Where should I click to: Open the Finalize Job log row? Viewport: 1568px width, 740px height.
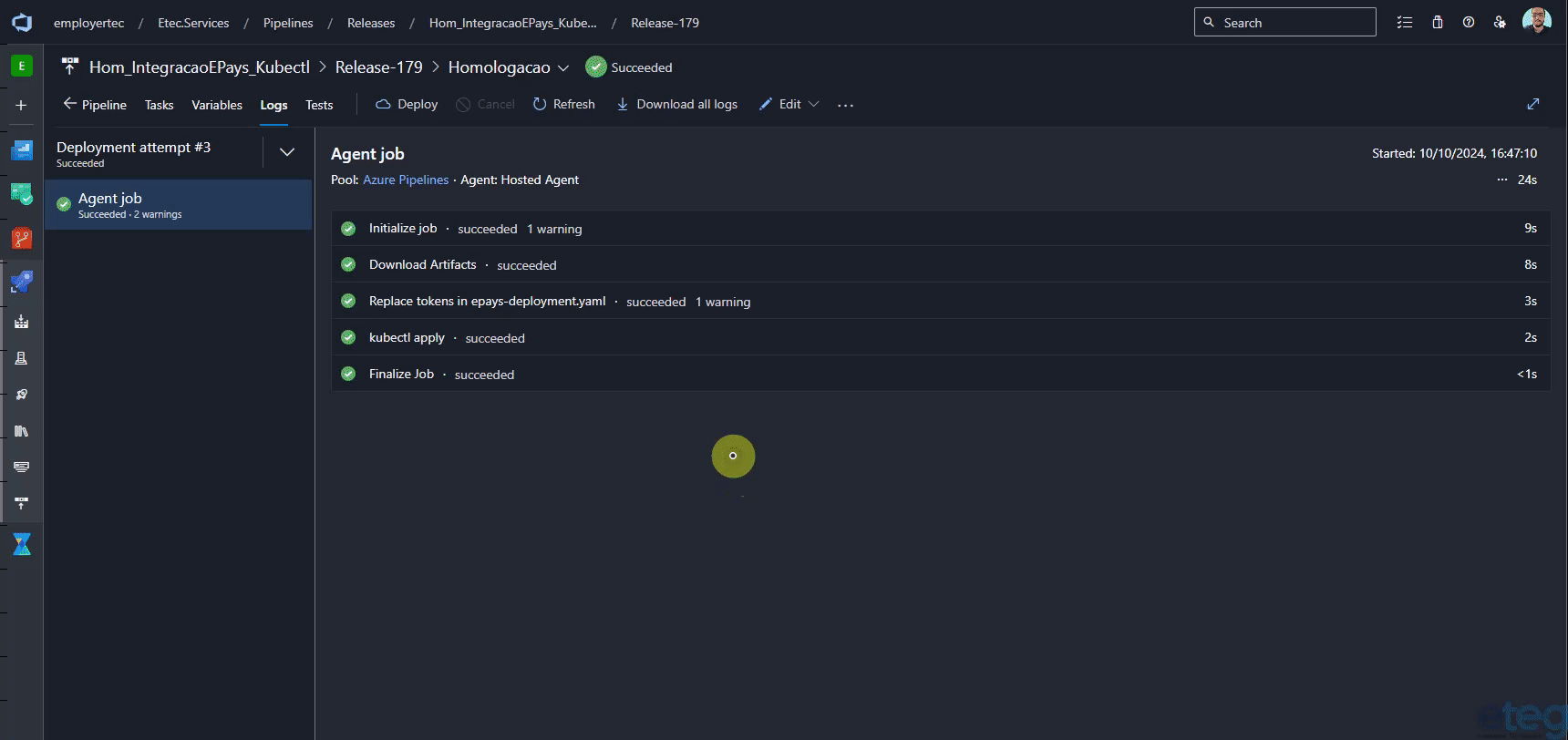940,374
